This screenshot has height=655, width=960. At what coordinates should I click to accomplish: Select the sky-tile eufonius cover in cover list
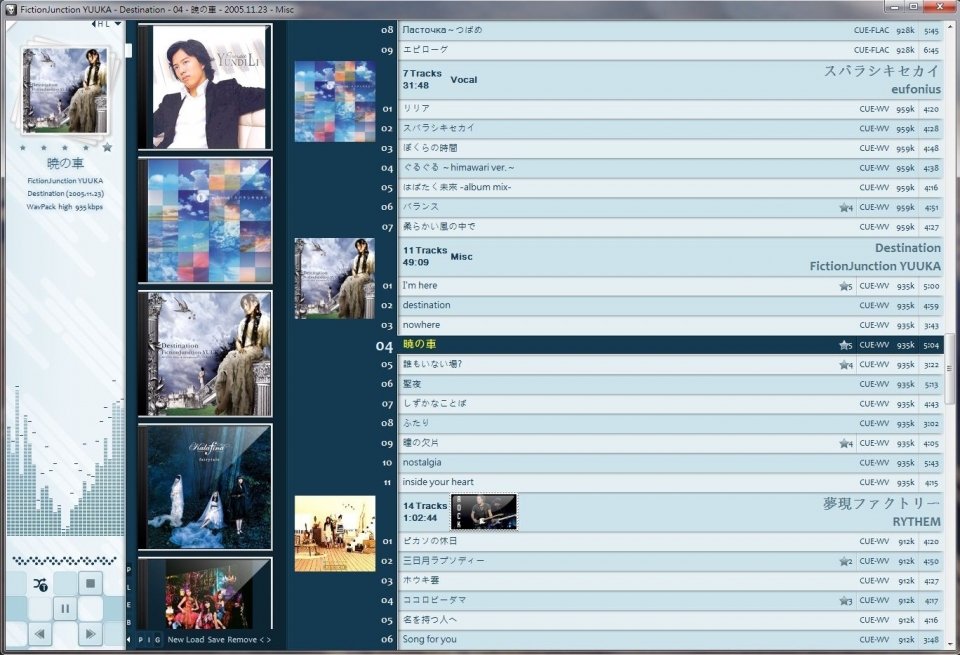click(x=205, y=220)
